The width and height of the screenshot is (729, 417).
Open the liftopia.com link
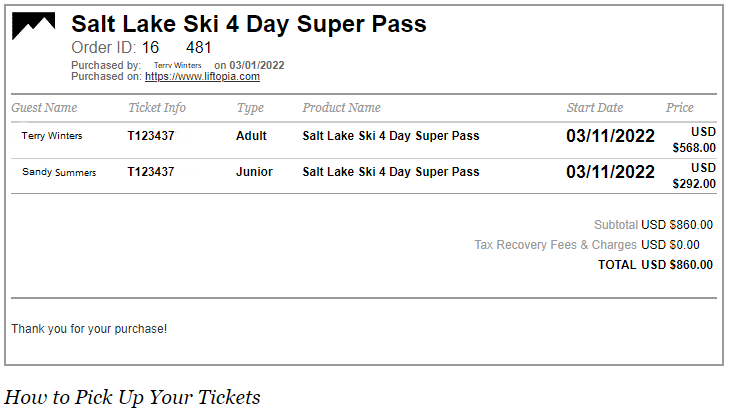[202, 76]
